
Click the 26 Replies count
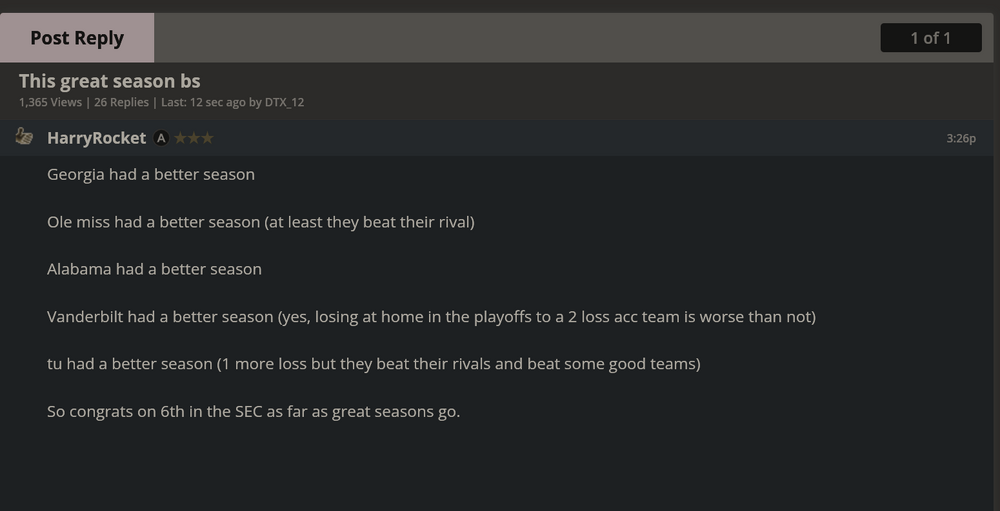(121, 102)
